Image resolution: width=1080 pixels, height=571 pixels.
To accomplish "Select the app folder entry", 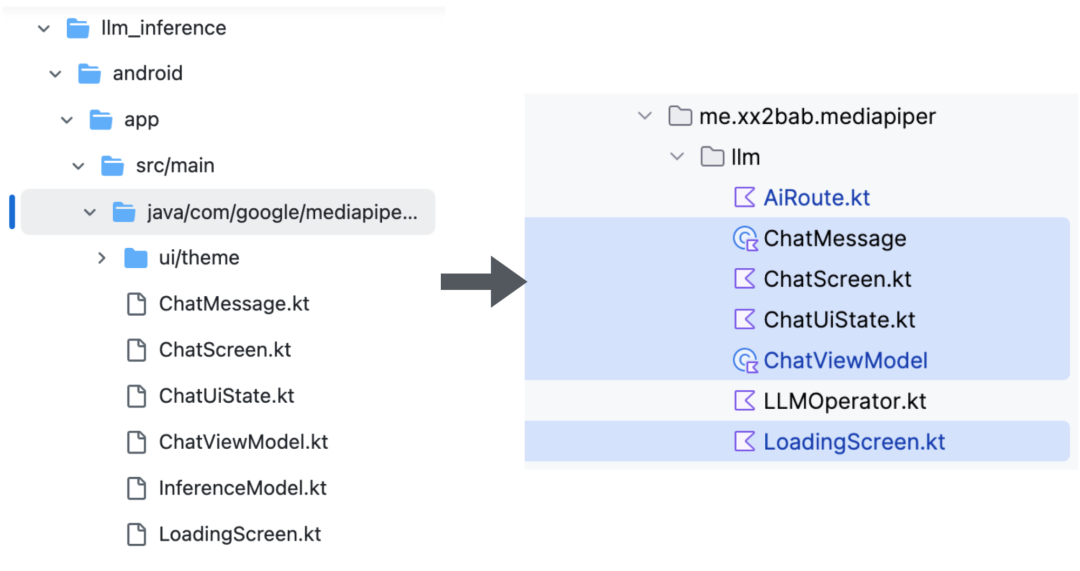I will [141, 120].
